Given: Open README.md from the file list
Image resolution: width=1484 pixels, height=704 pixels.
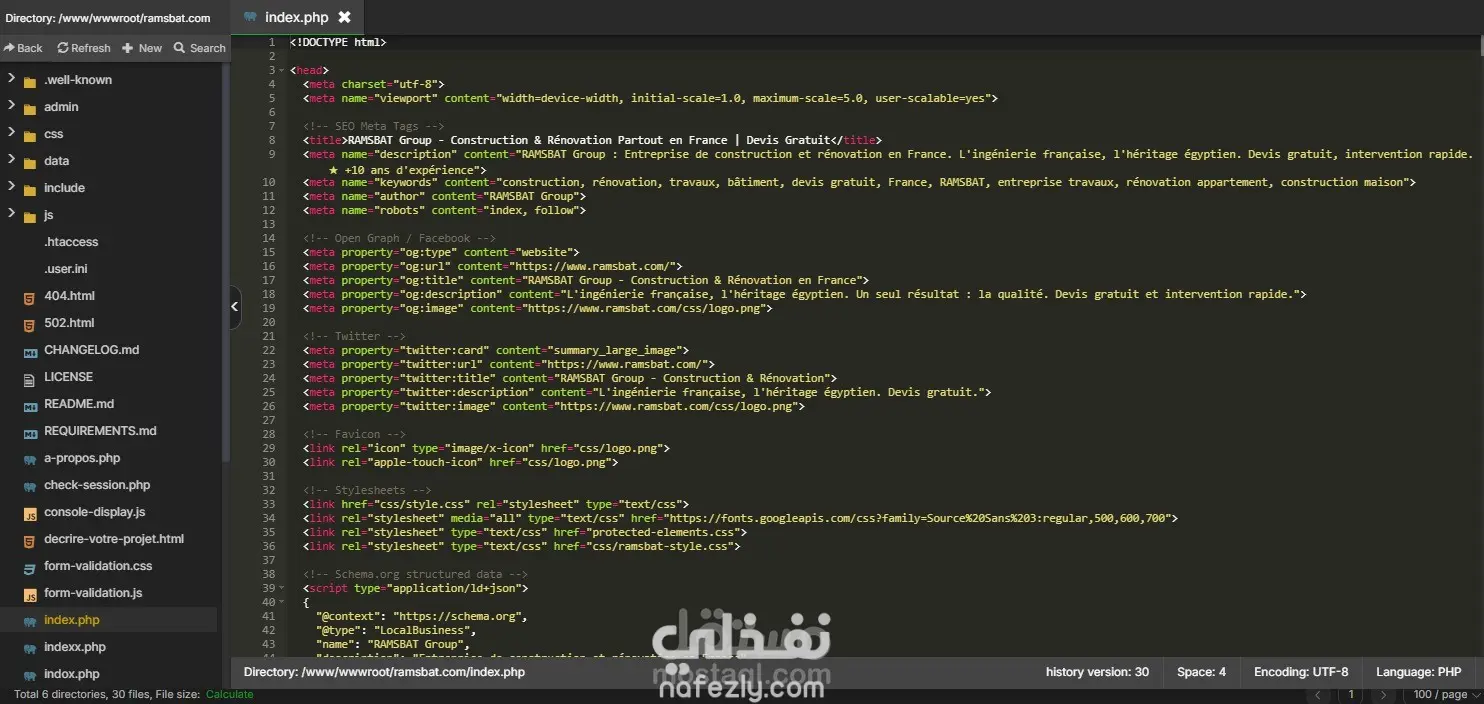Looking at the screenshot, I should coord(79,404).
